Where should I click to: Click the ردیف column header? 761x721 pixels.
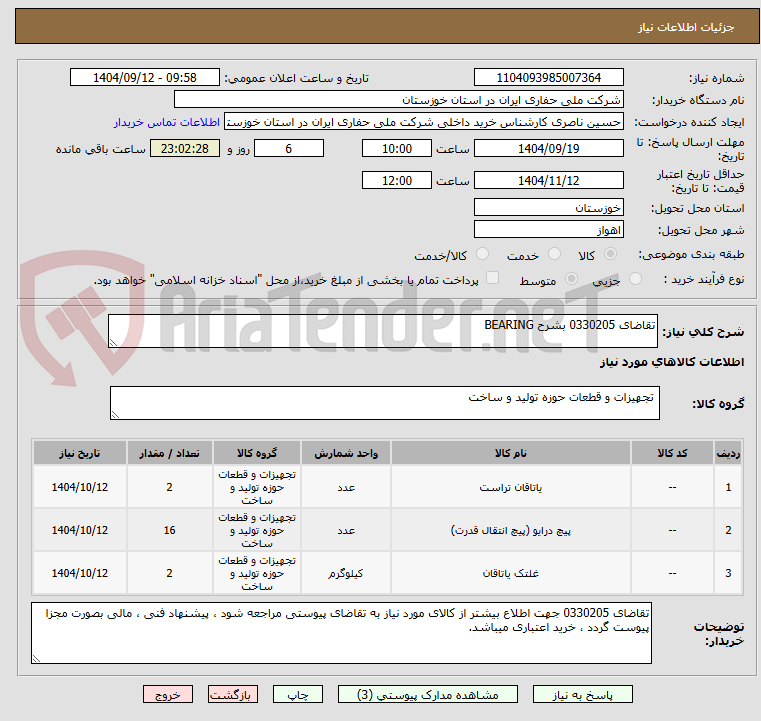[x=728, y=453]
